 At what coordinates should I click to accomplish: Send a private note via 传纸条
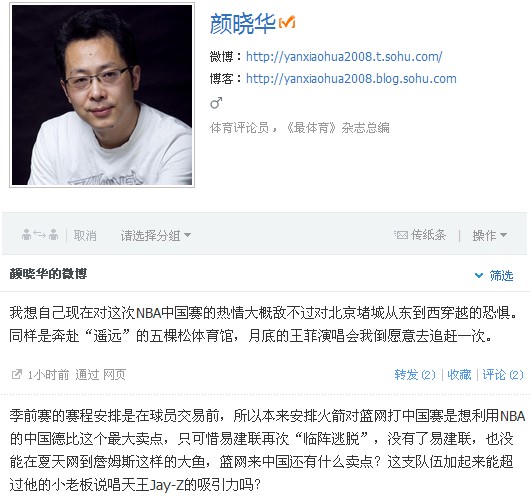[420, 235]
